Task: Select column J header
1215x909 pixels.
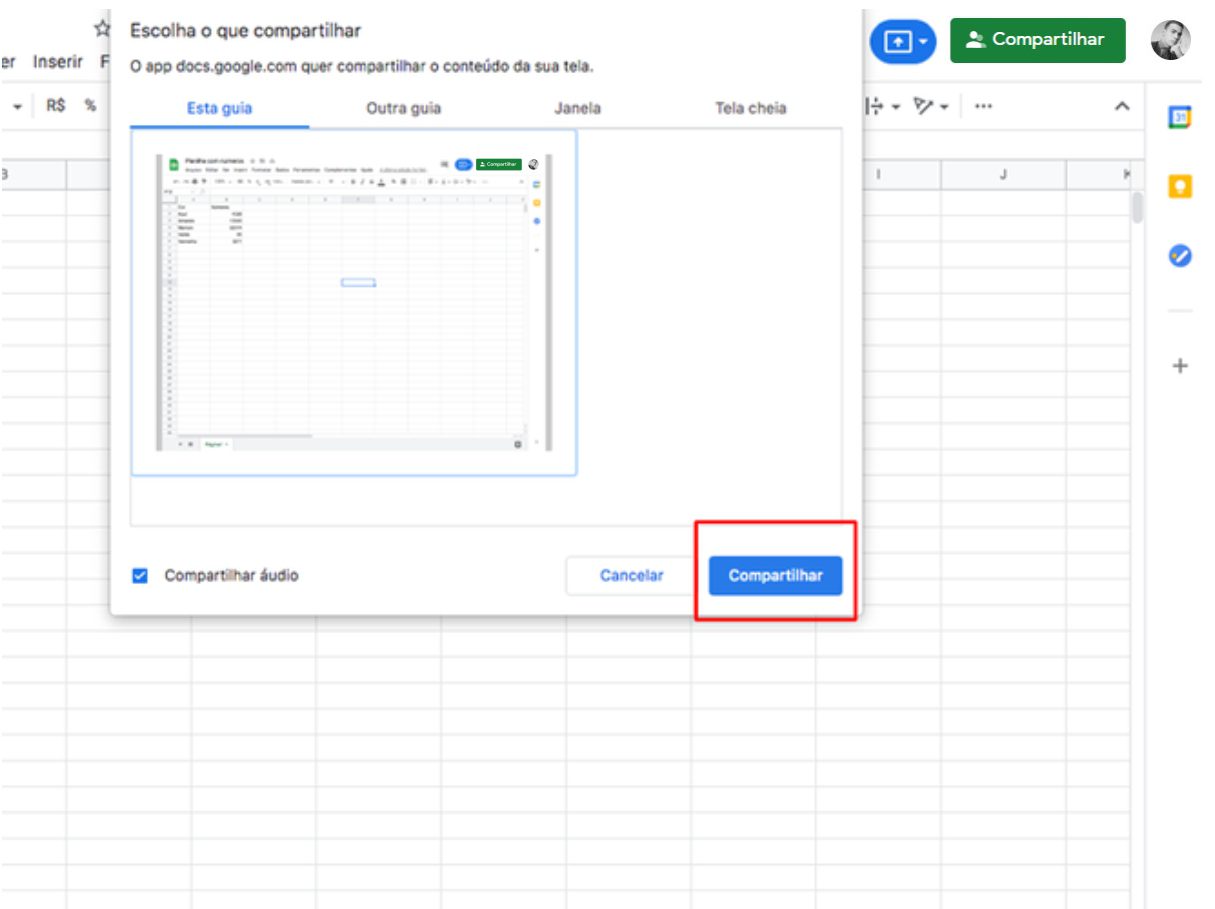Action: click(1003, 175)
